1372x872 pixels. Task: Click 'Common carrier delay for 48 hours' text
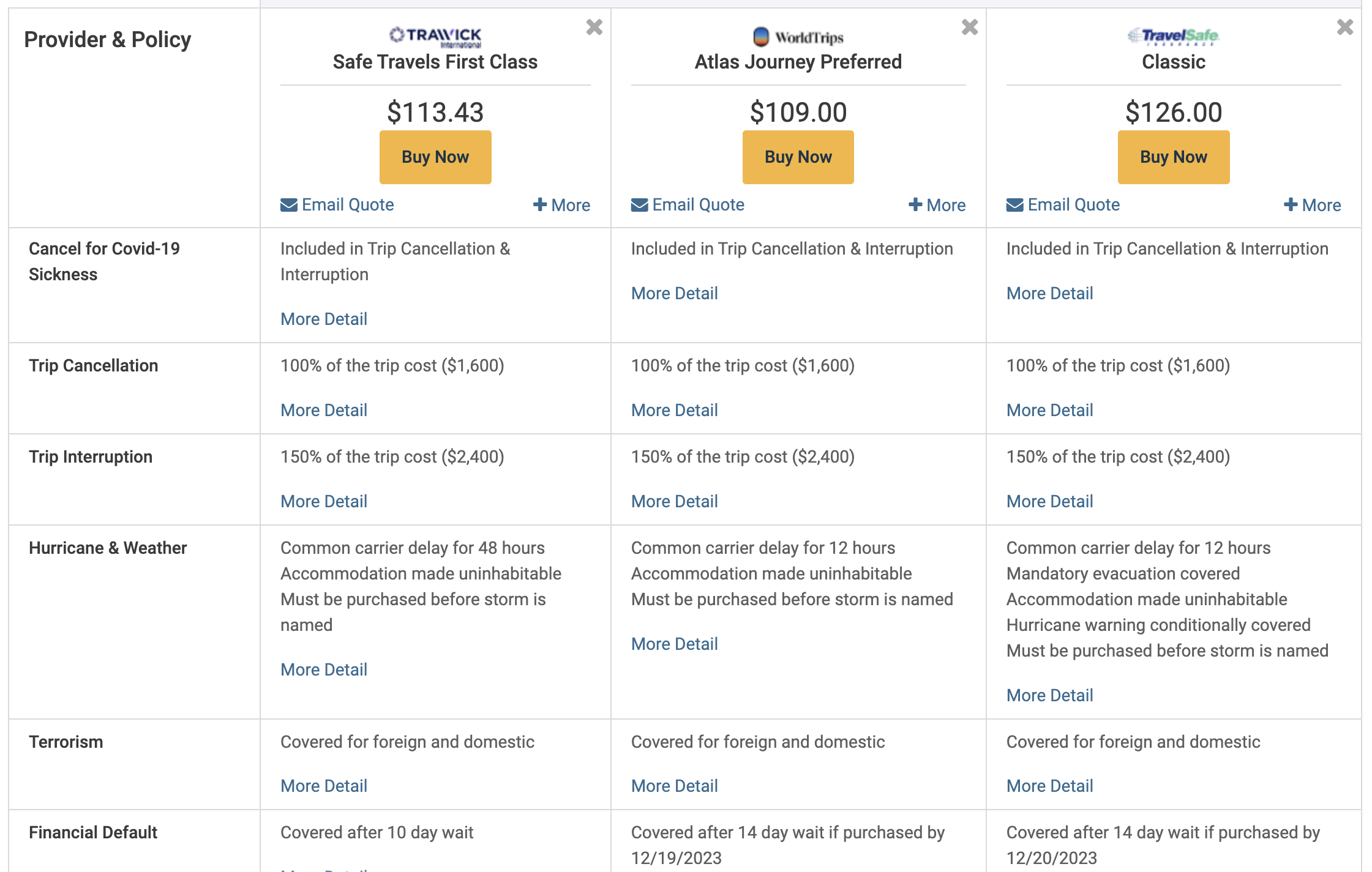click(413, 548)
